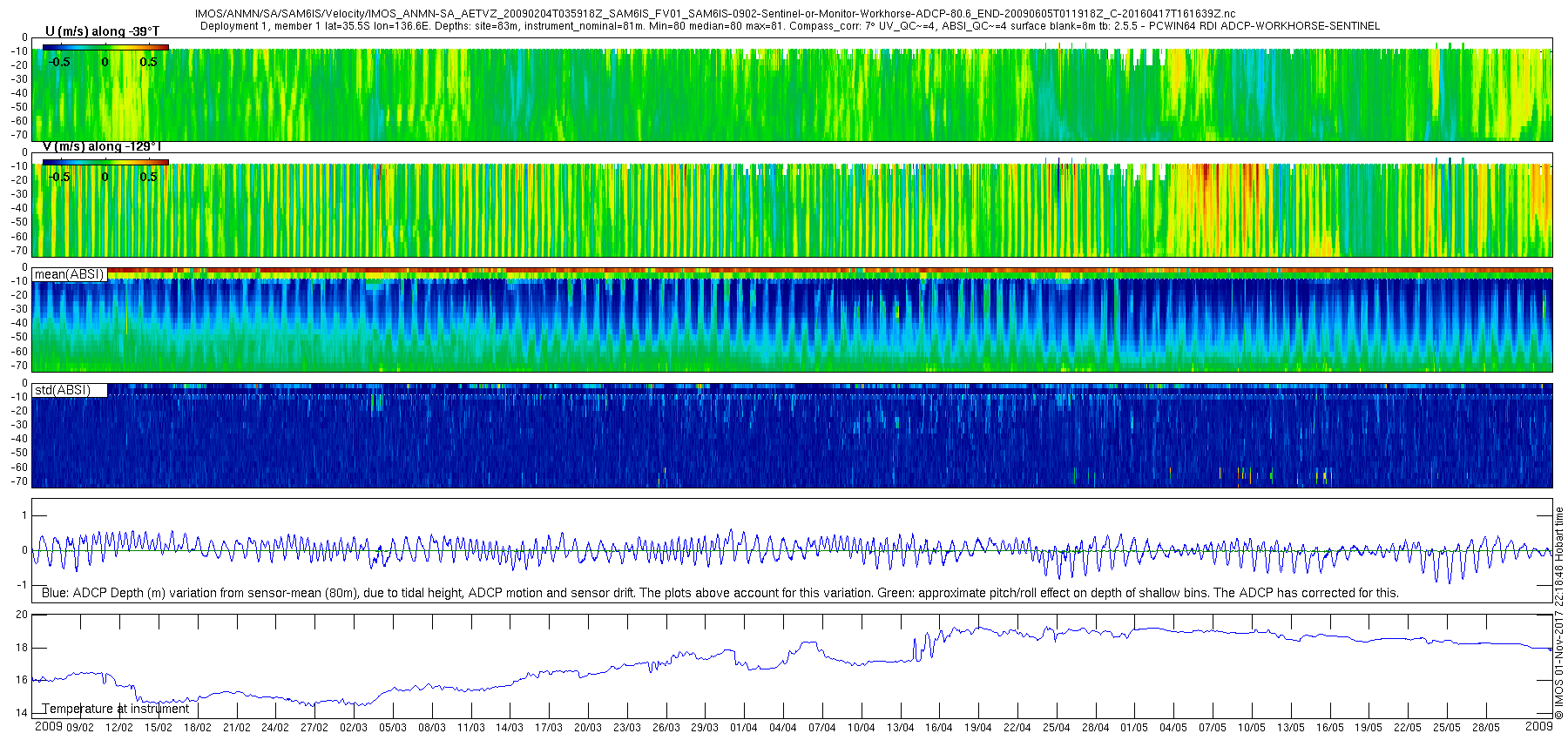The width and height of the screenshot is (1568, 740).
Task: Click the vertical IMOS copyright timestamp text
Action: coord(1559,614)
